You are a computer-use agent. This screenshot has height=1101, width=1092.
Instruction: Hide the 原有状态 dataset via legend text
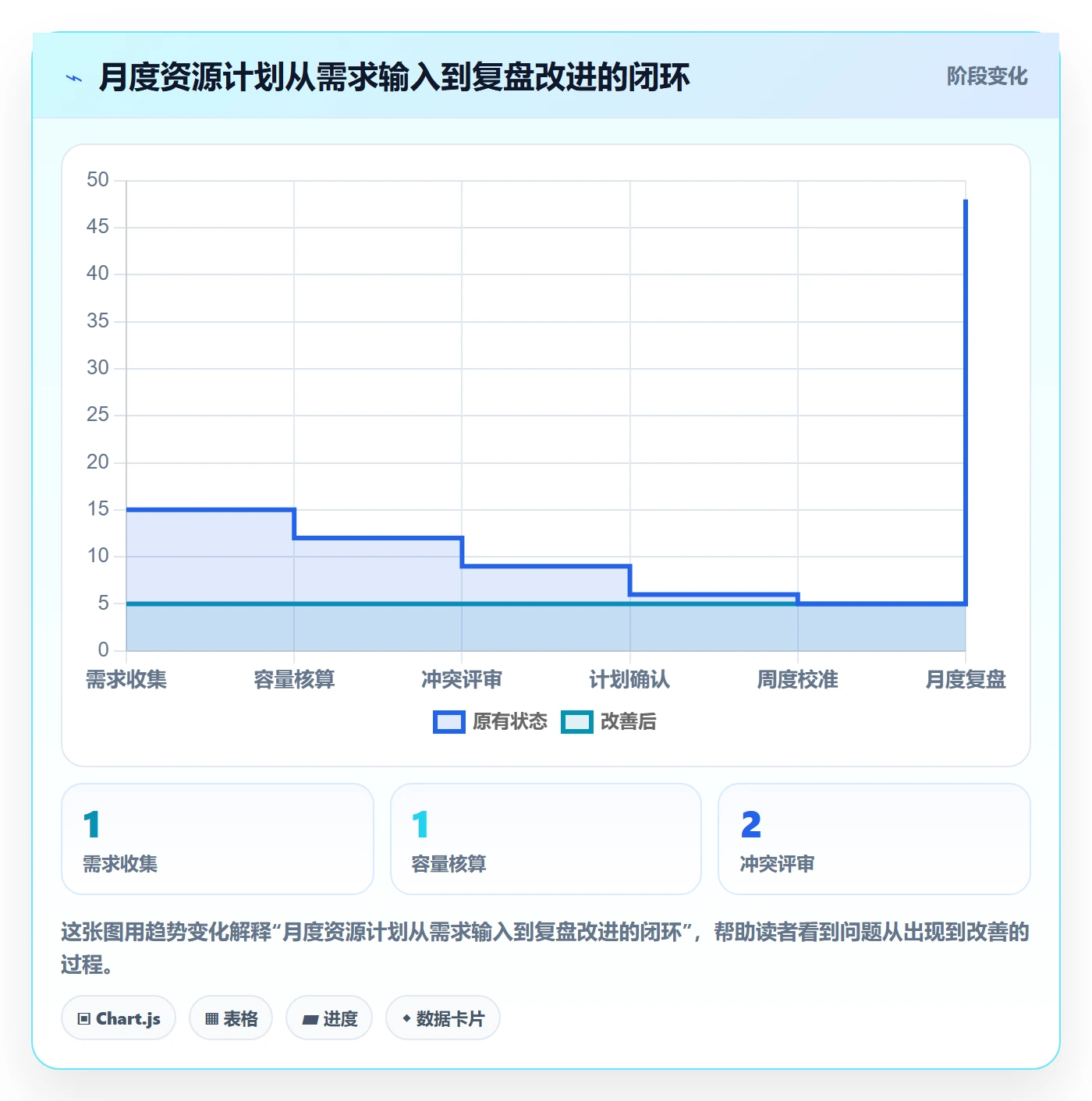click(x=510, y=722)
